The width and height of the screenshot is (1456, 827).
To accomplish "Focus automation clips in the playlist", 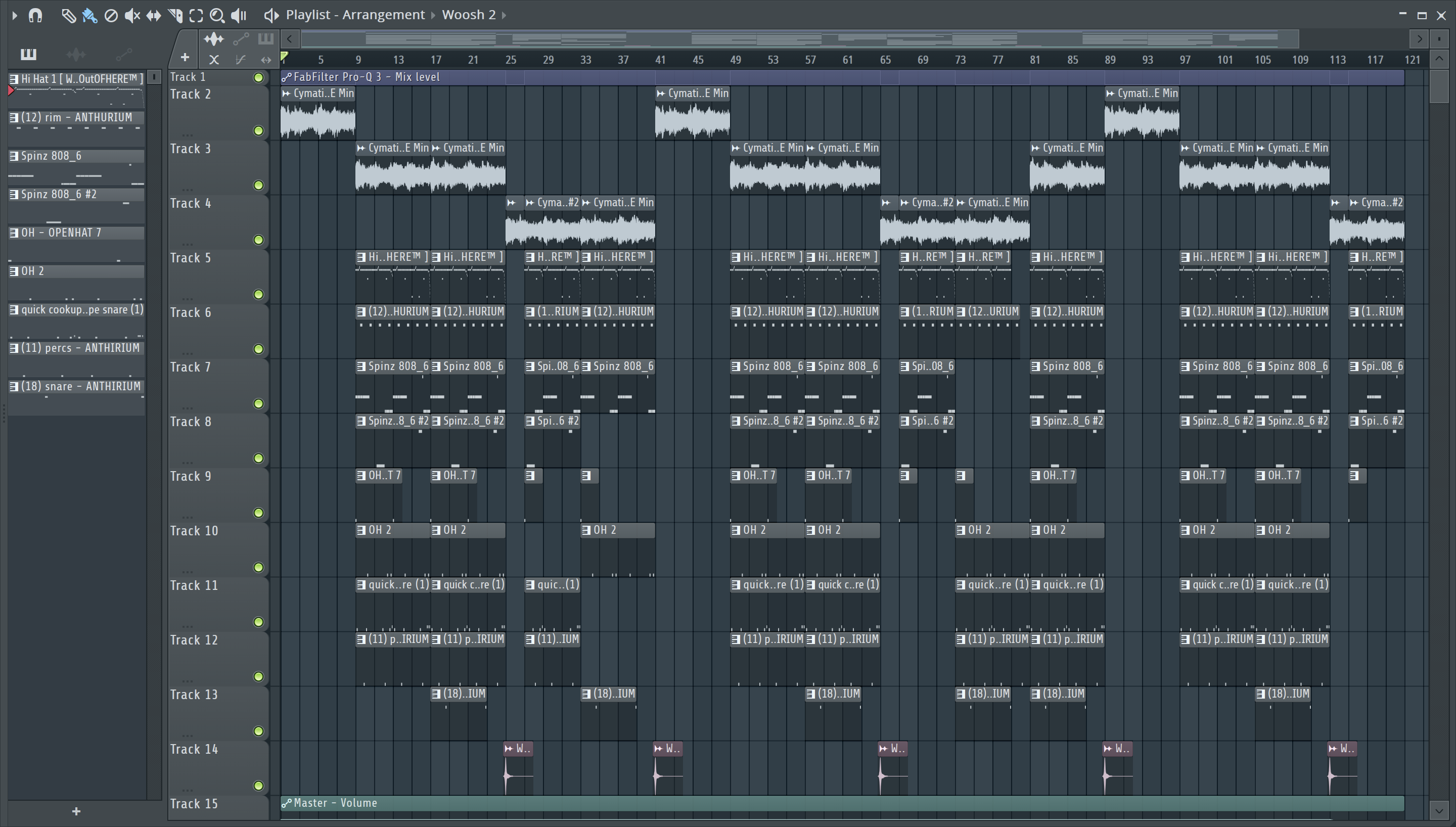I will pos(241,38).
